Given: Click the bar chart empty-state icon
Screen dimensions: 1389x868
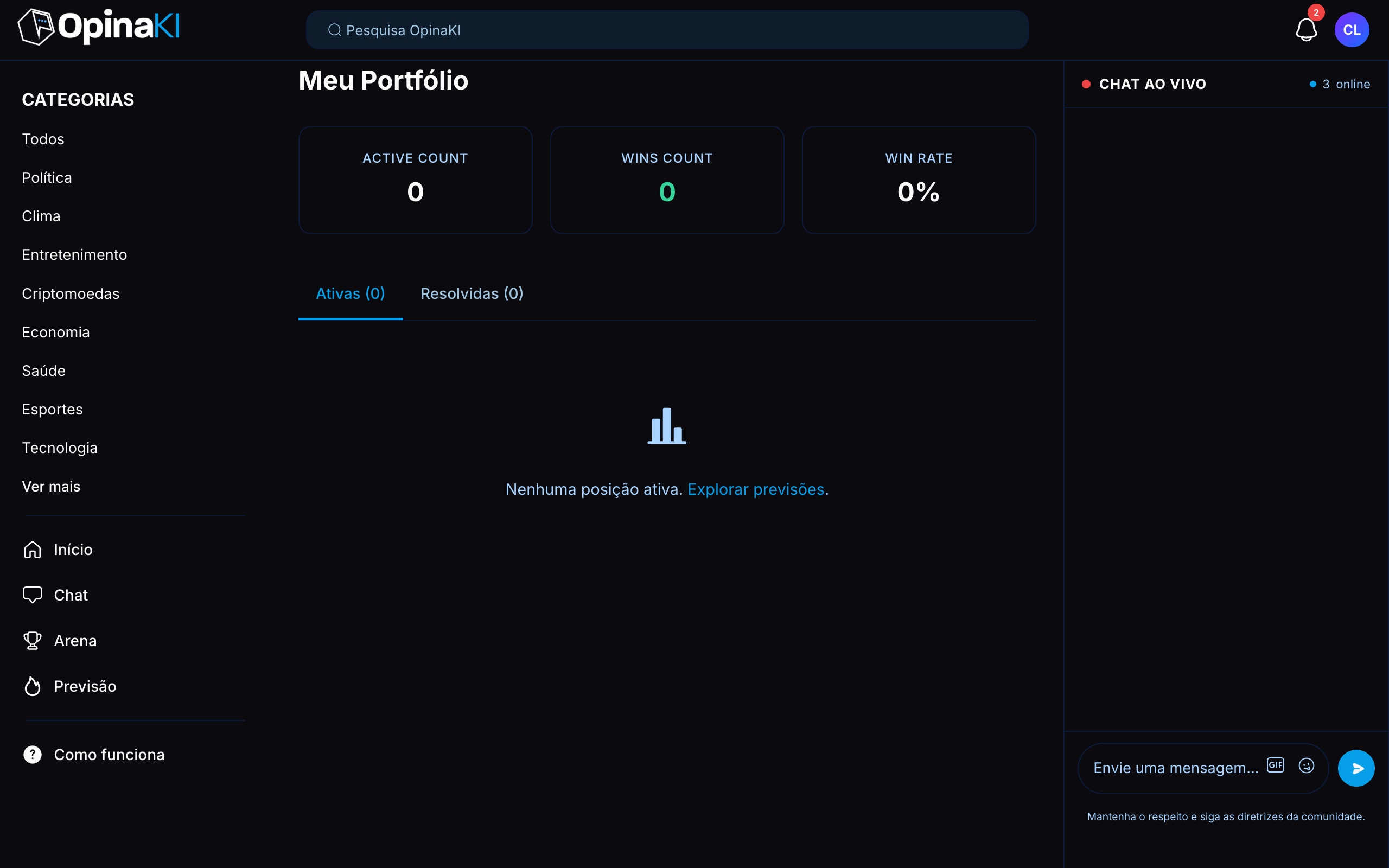Looking at the screenshot, I should 667,426.
